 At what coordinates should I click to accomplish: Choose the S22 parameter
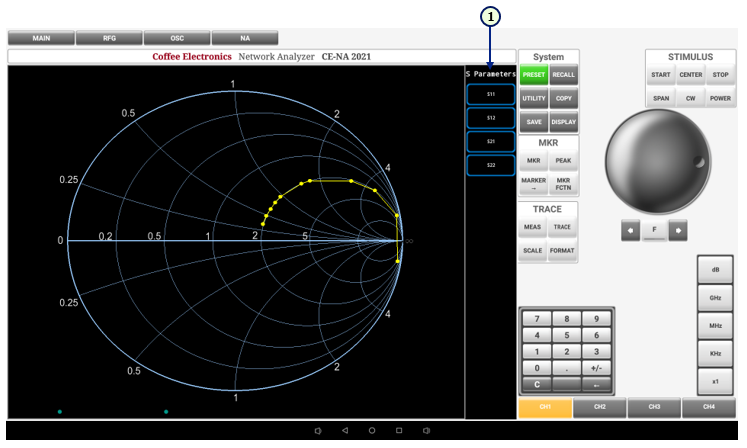[490, 164]
